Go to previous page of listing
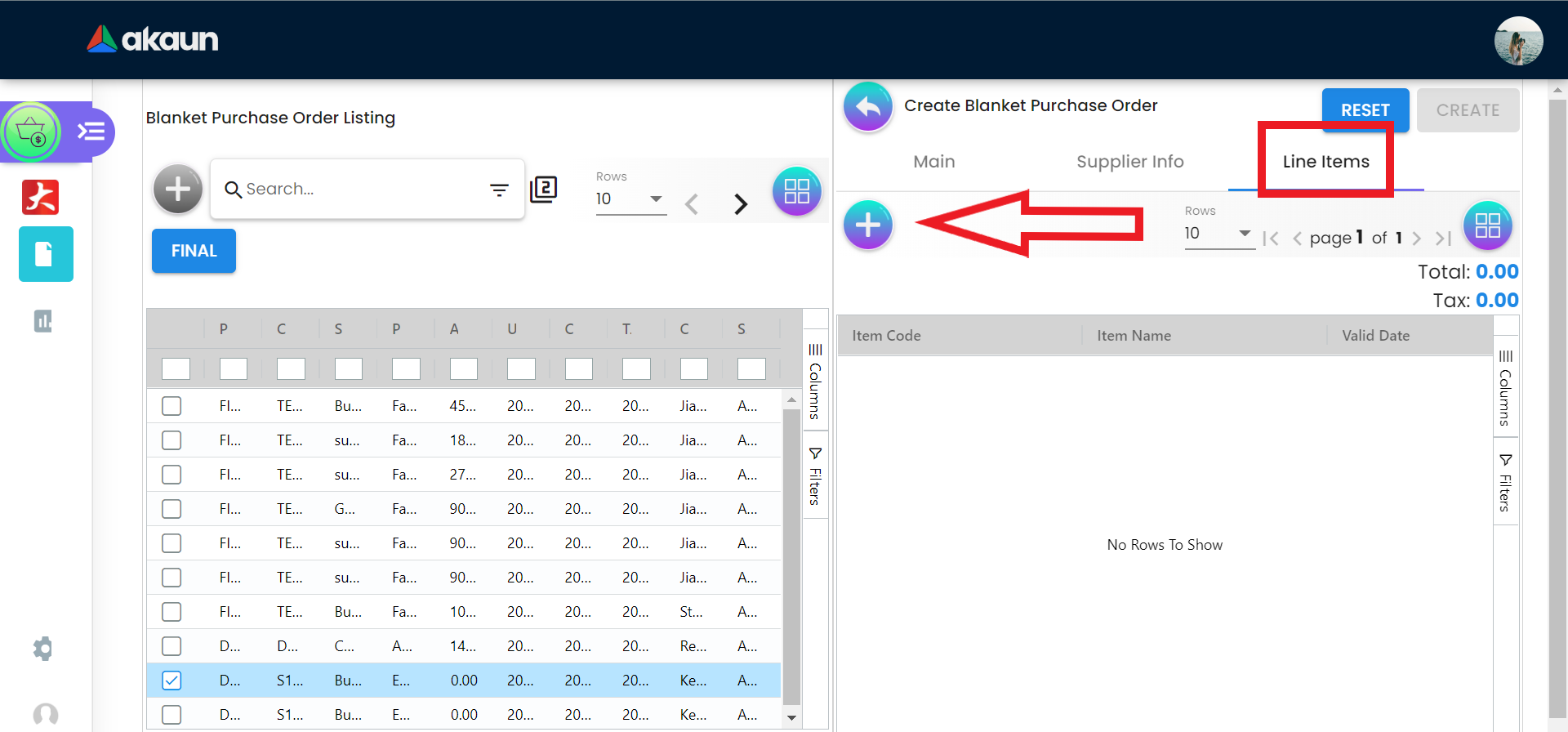 (692, 203)
